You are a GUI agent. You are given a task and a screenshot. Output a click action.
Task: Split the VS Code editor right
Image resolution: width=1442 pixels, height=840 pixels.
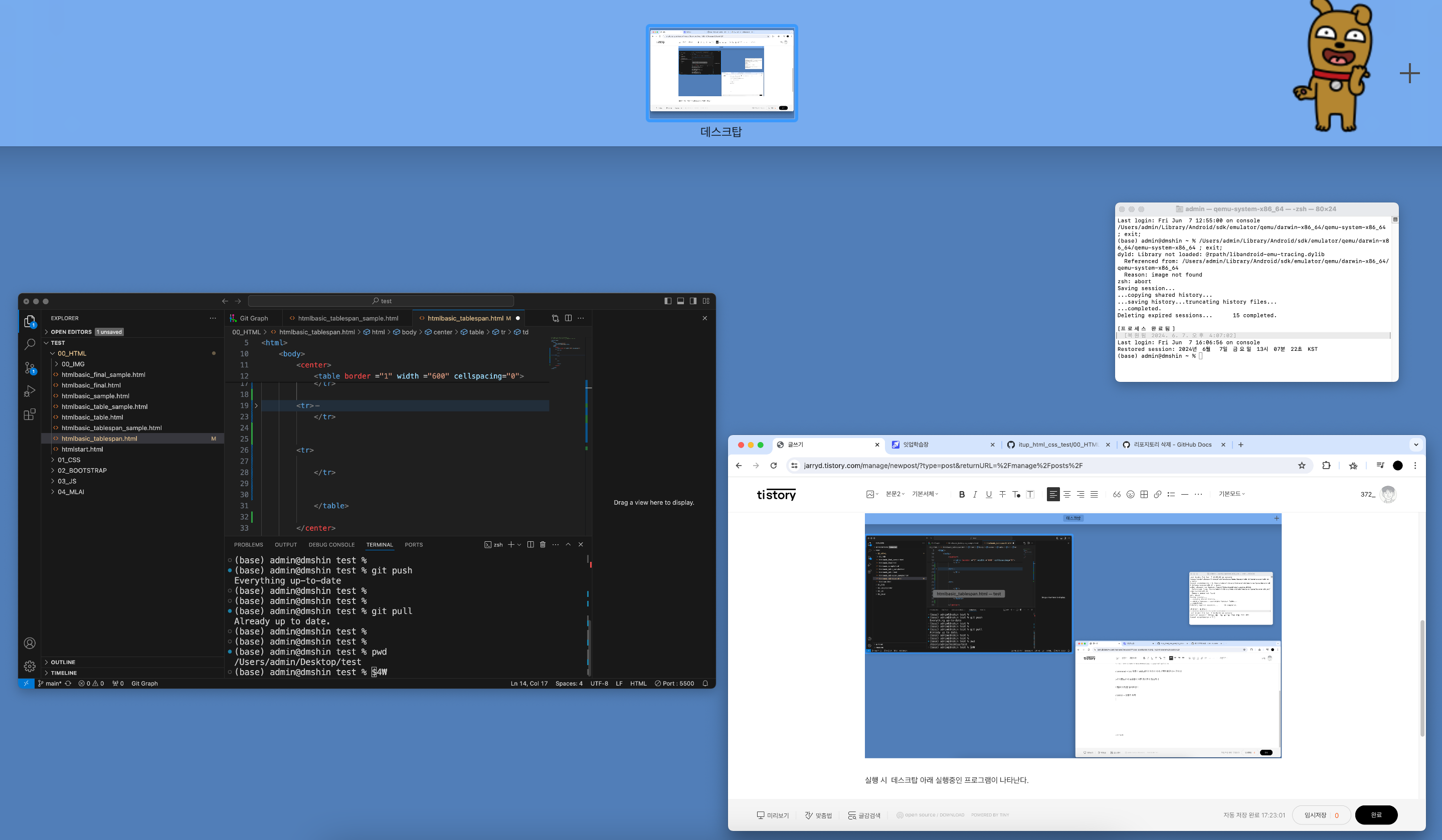point(568,318)
